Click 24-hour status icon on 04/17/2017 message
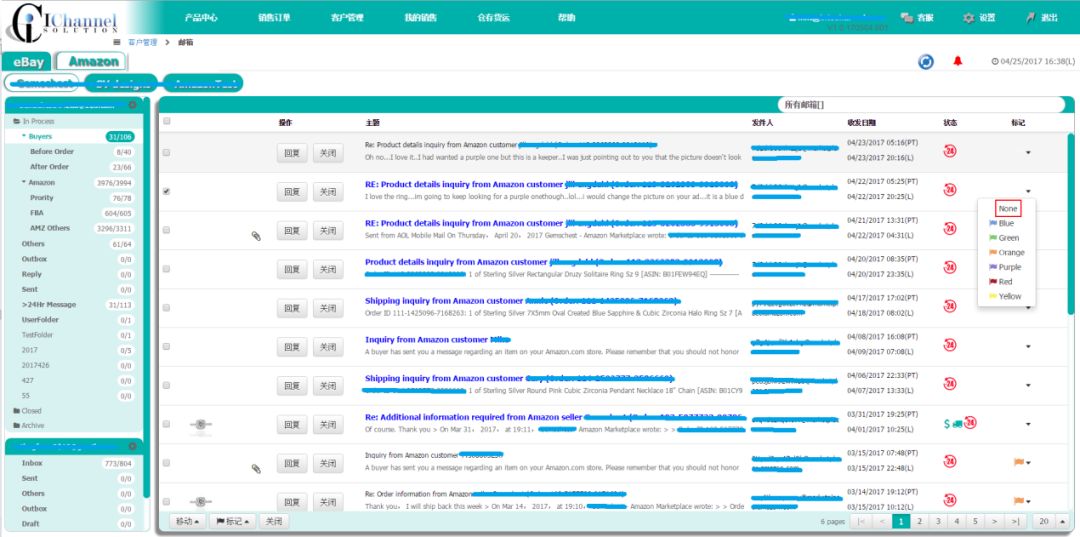Image resolution: width=1080 pixels, height=537 pixels. click(x=950, y=306)
